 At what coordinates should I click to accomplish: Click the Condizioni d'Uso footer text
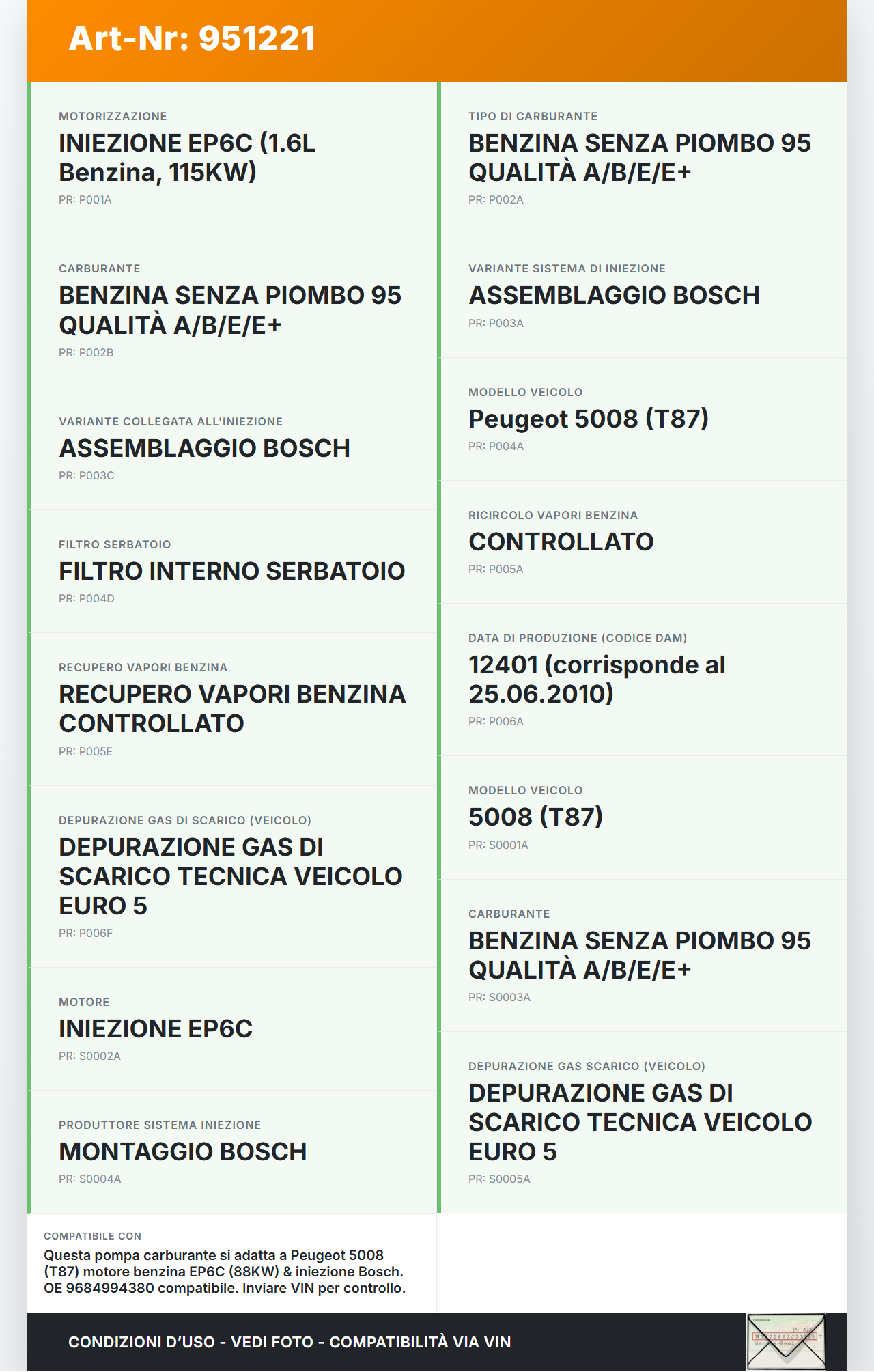coord(289,1342)
